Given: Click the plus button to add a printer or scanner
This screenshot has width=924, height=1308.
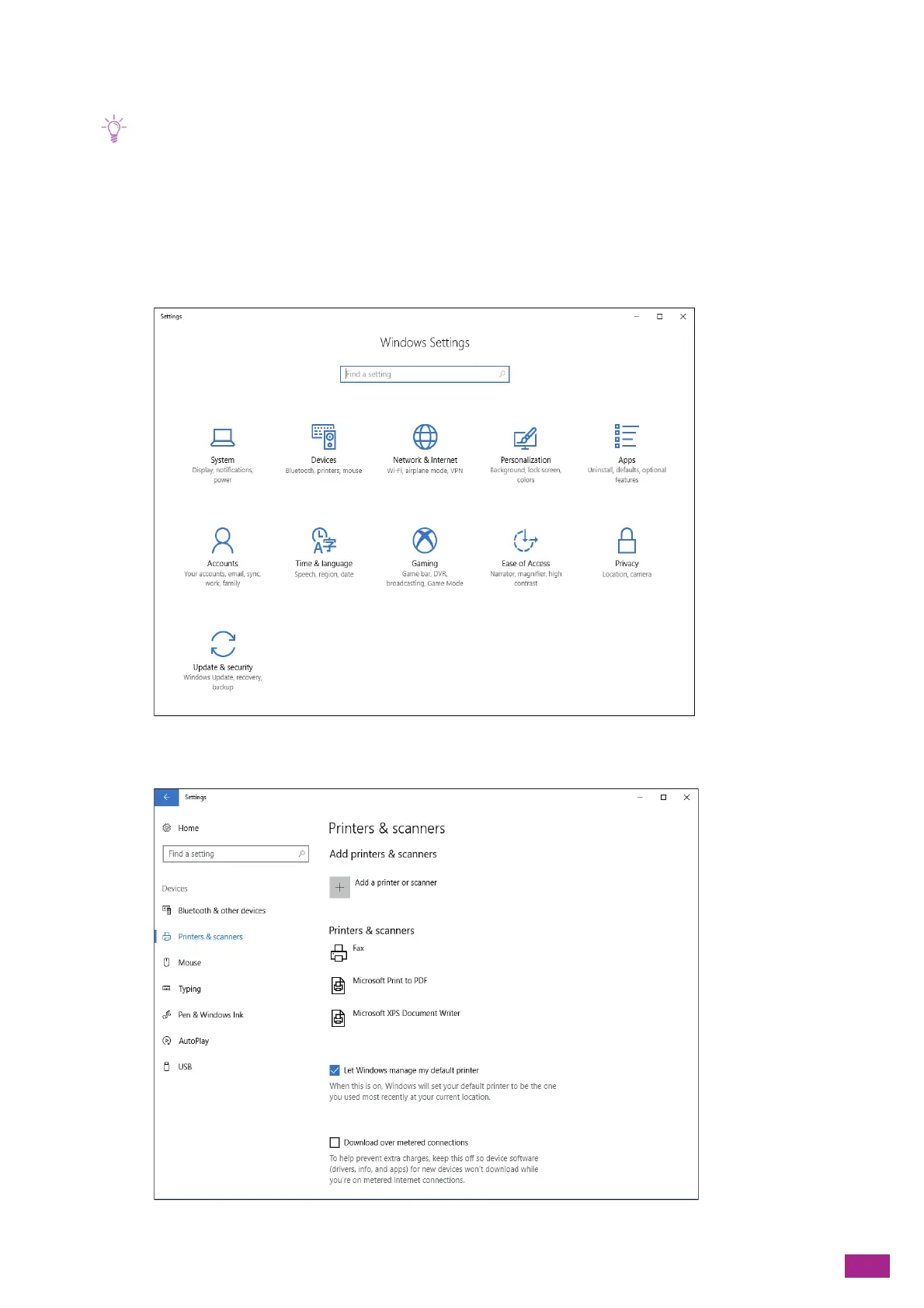Looking at the screenshot, I should click(340, 887).
